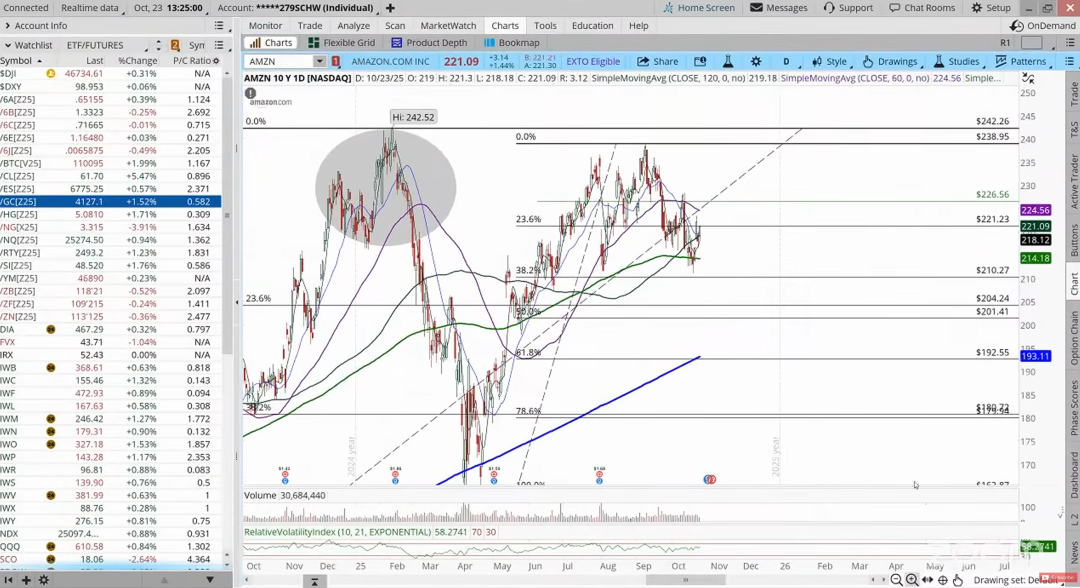Switch to the Bookmap subtab
The height and width of the screenshot is (588, 1080).
[x=512, y=43]
